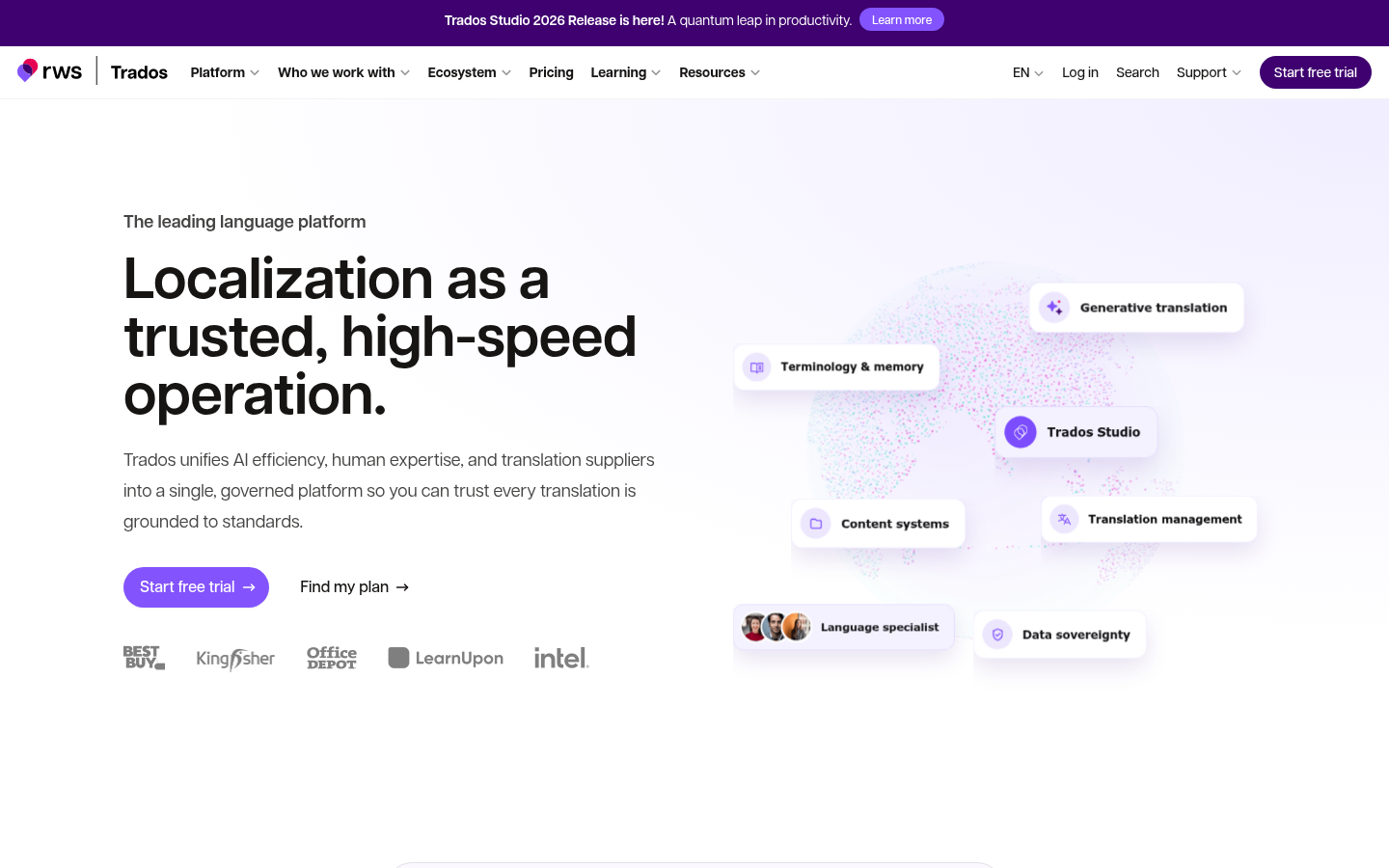Click the Intel logo
Screen dimensions: 1389x868
click(x=561, y=658)
